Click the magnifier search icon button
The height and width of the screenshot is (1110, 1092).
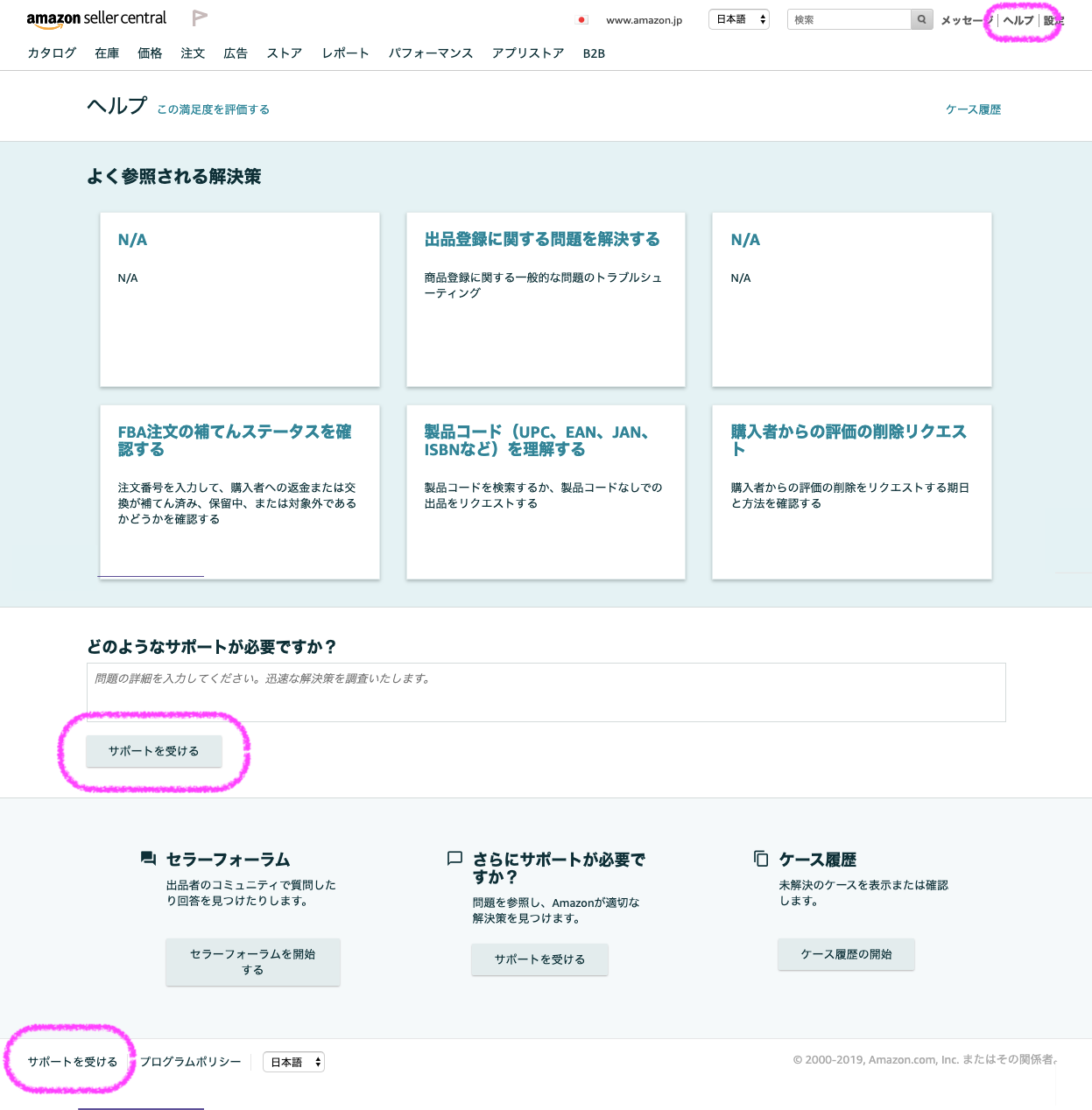click(921, 19)
